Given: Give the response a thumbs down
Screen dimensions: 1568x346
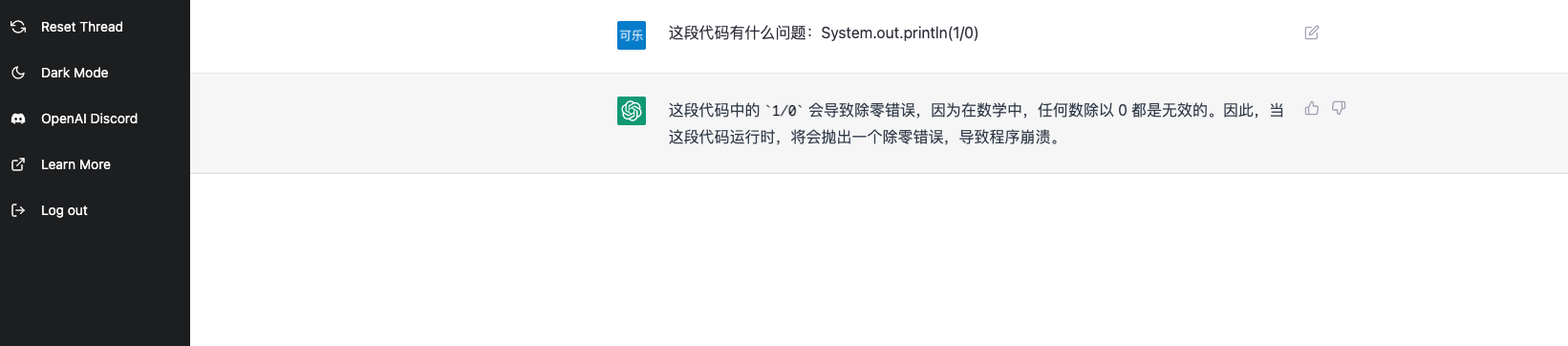Looking at the screenshot, I should [1339, 108].
